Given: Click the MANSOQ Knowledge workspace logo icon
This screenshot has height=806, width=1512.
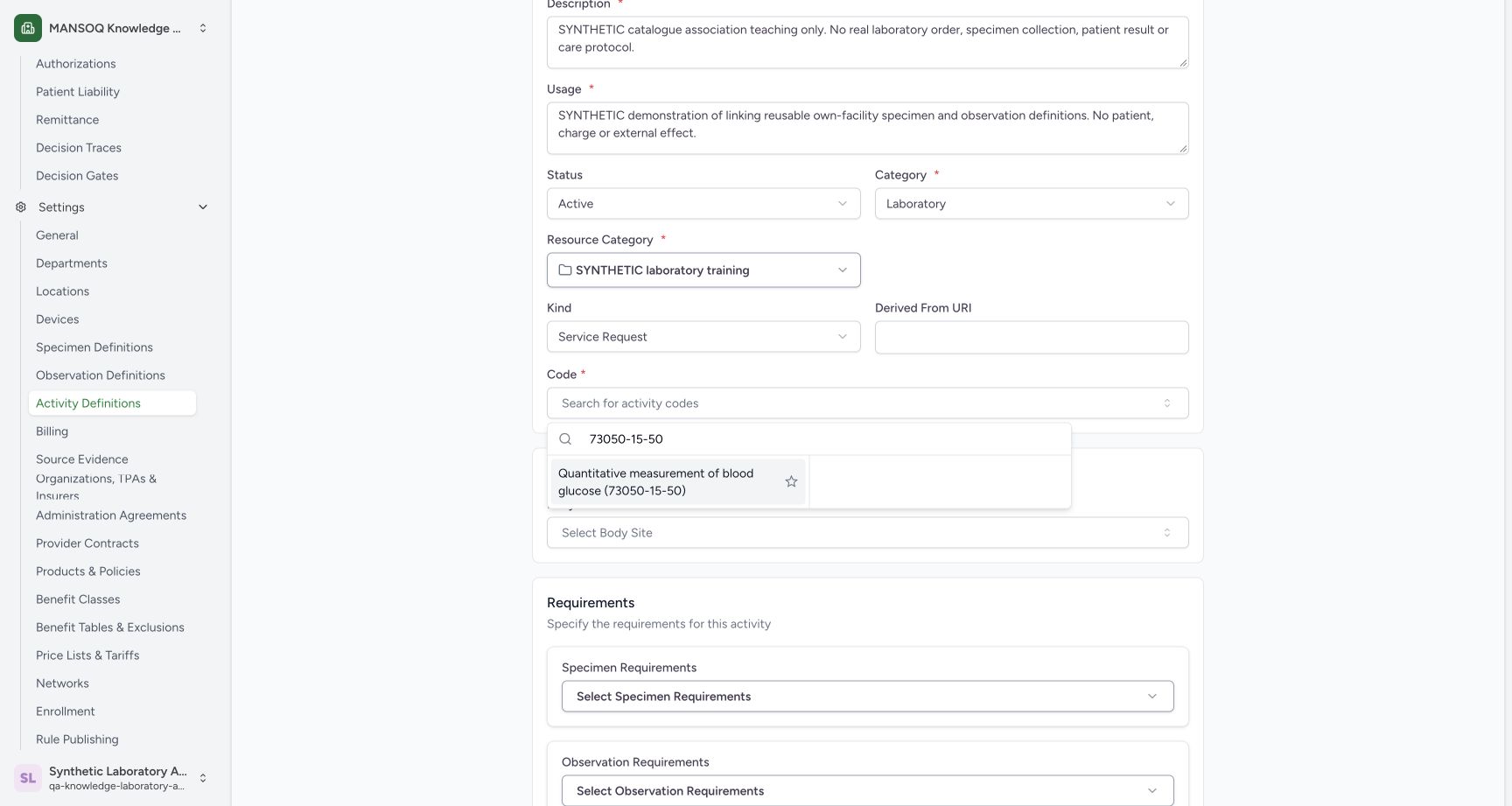Looking at the screenshot, I should coord(28,28).
